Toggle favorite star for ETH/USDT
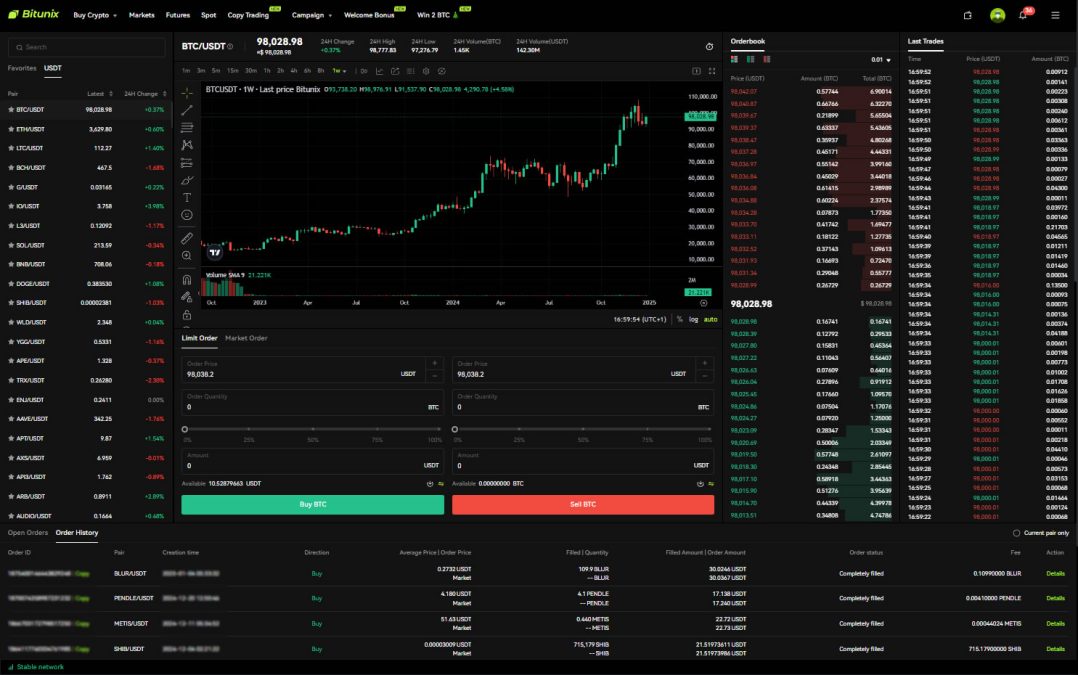This screenshot has width=1078, height=675. 11,129
